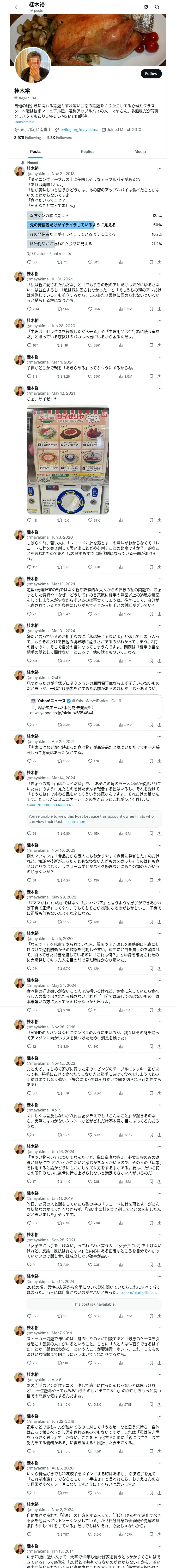Switch to the Replies tab

[87, 152]
